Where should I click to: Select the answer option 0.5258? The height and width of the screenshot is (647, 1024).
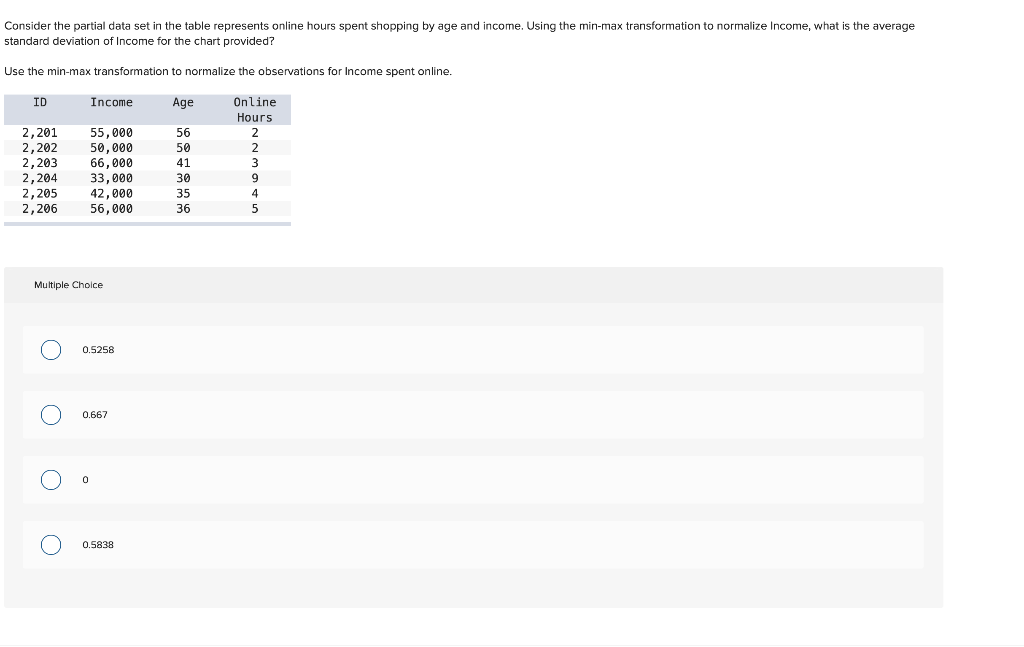(x=51, y=349)
